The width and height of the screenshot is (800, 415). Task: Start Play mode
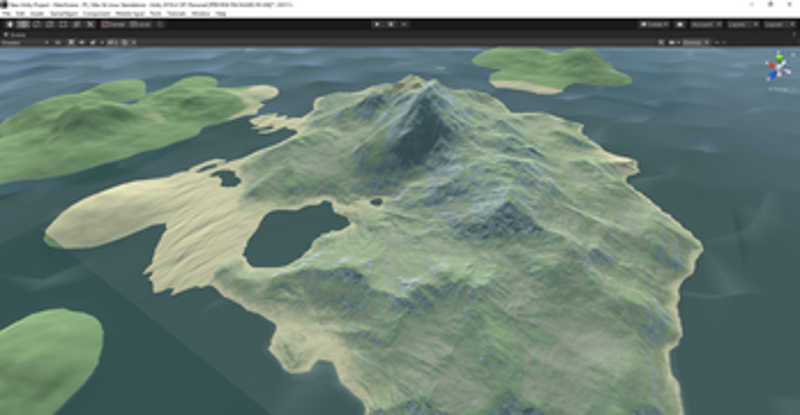pos(378,25)
